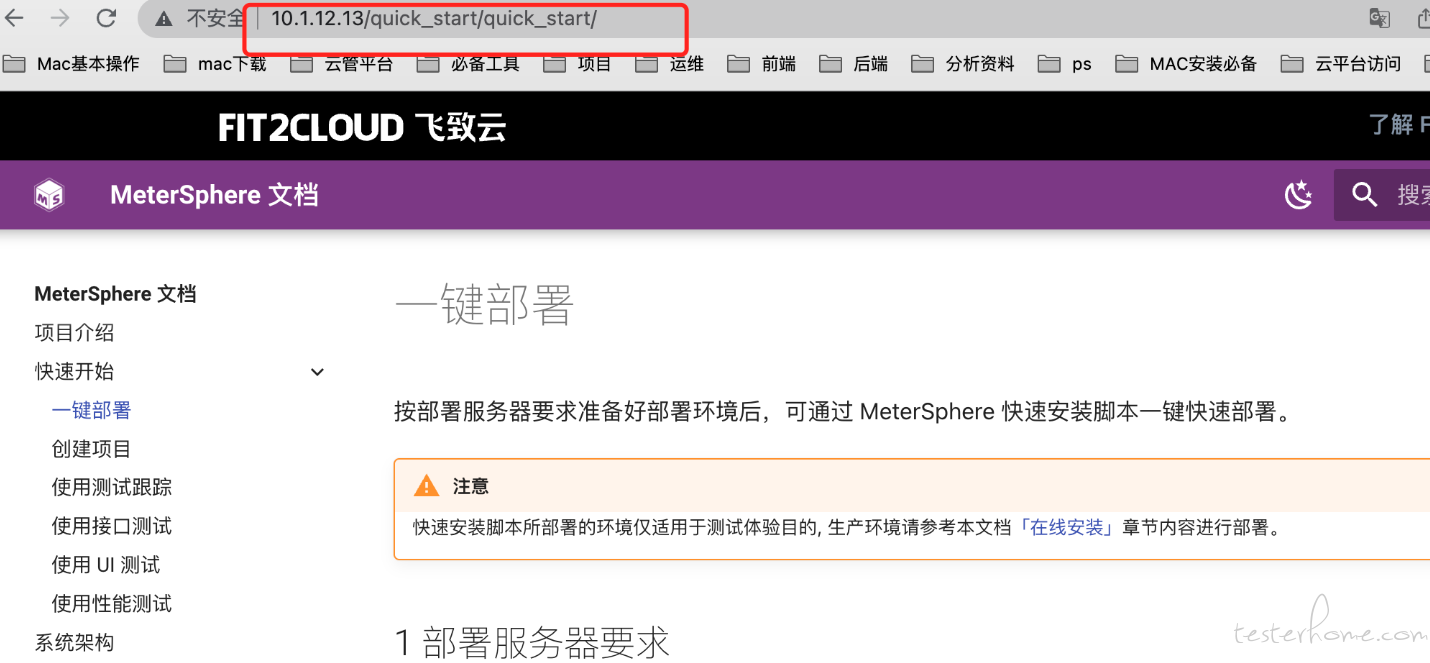Image resolution: width=1430 pixels, height=663 pixels.
Task: Click the address bar URL text
Action: click(x=434, y=19)
